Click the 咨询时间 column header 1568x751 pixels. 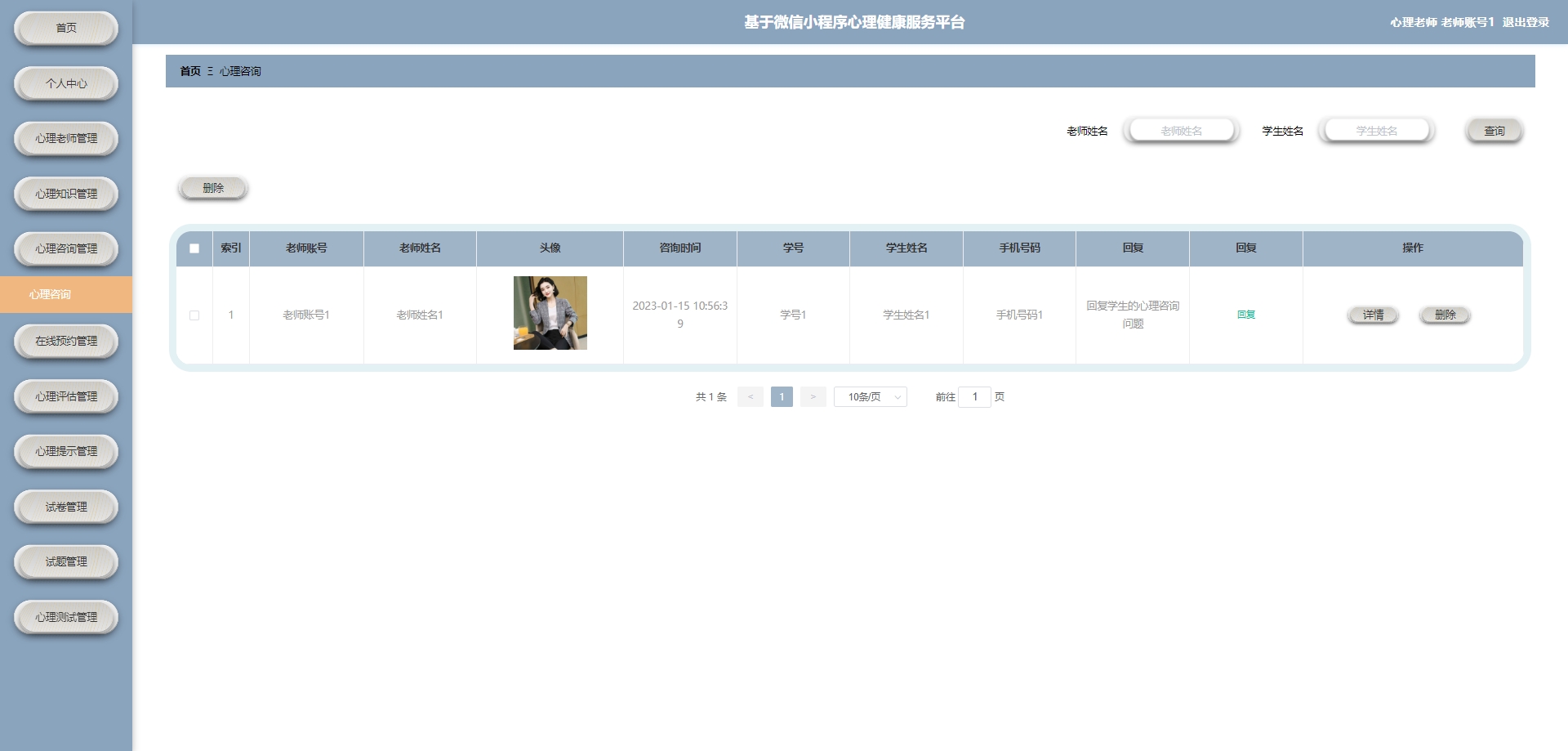[x=680, y=248]
